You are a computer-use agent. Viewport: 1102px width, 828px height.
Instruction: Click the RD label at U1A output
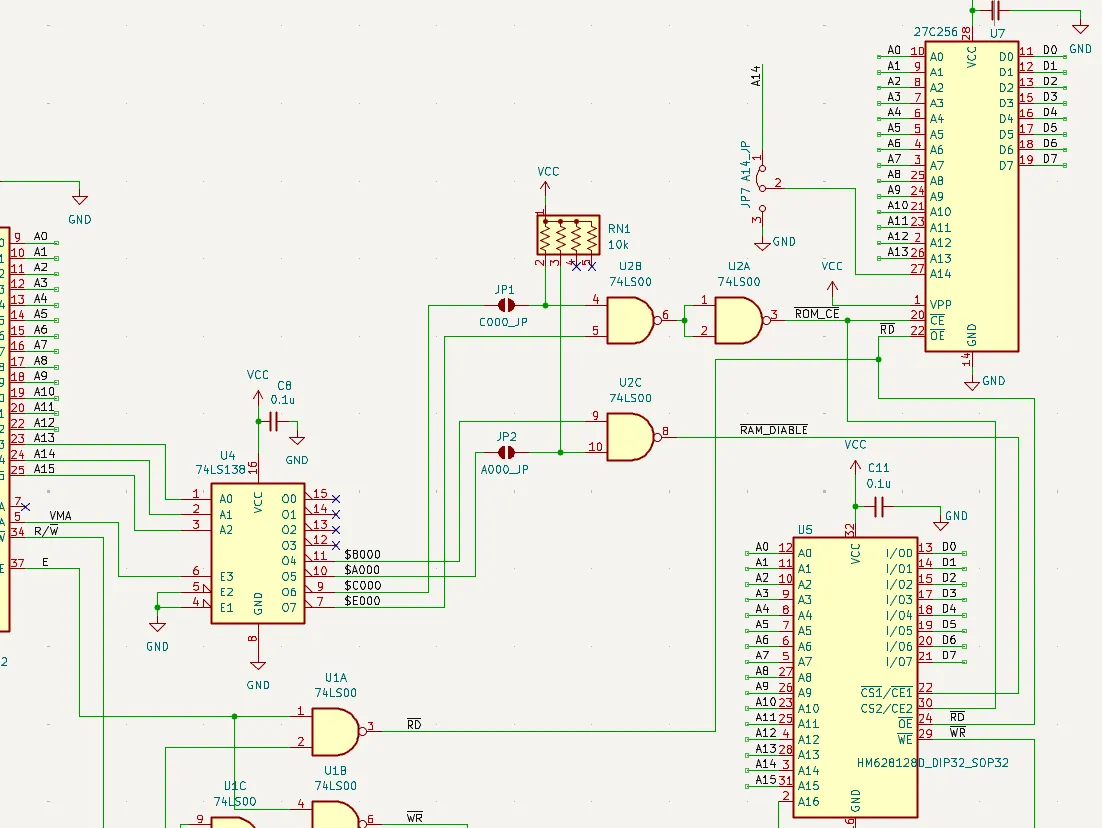[x=414, y=725]
